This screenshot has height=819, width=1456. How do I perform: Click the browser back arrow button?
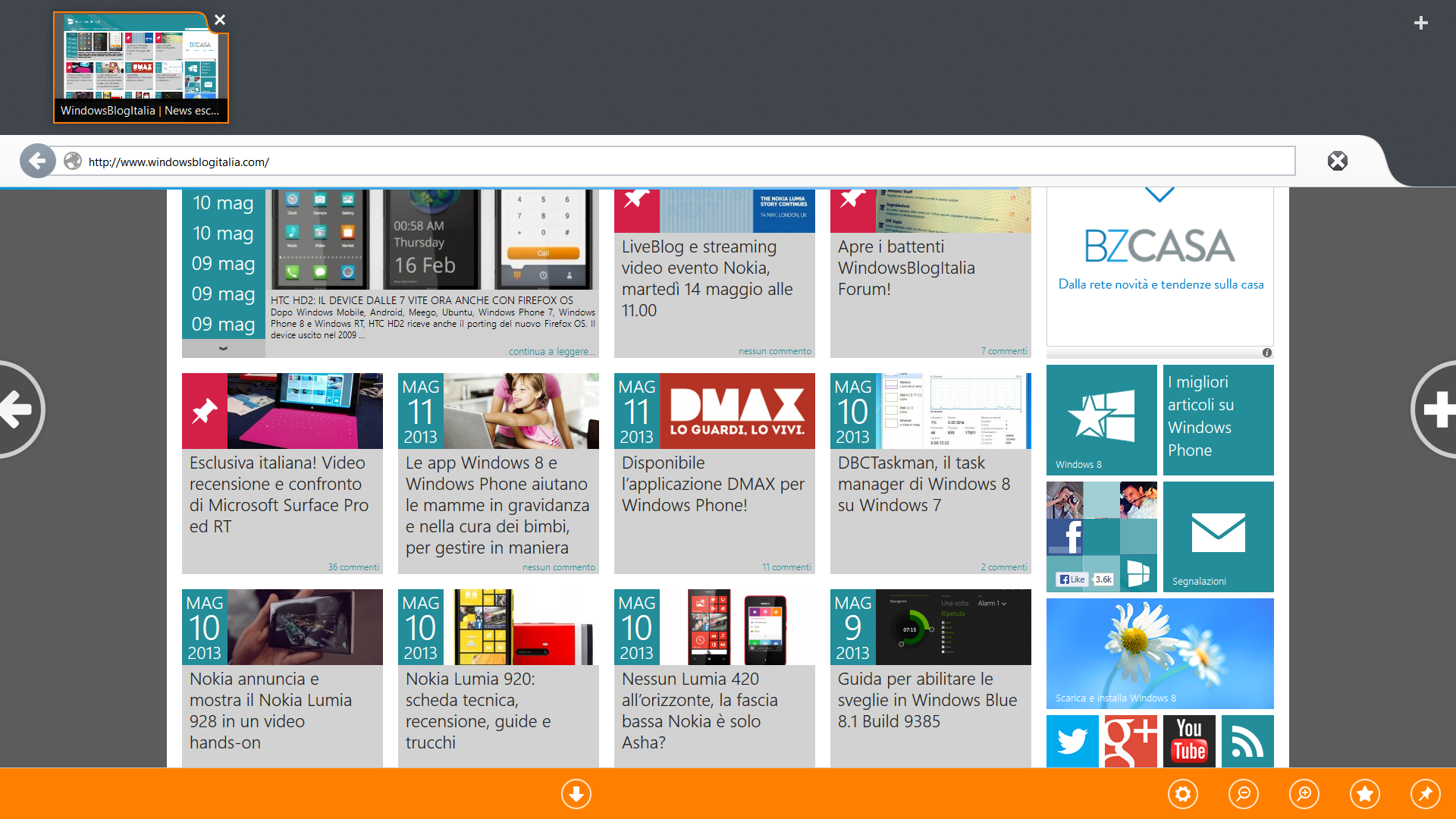tap(37, 161)
